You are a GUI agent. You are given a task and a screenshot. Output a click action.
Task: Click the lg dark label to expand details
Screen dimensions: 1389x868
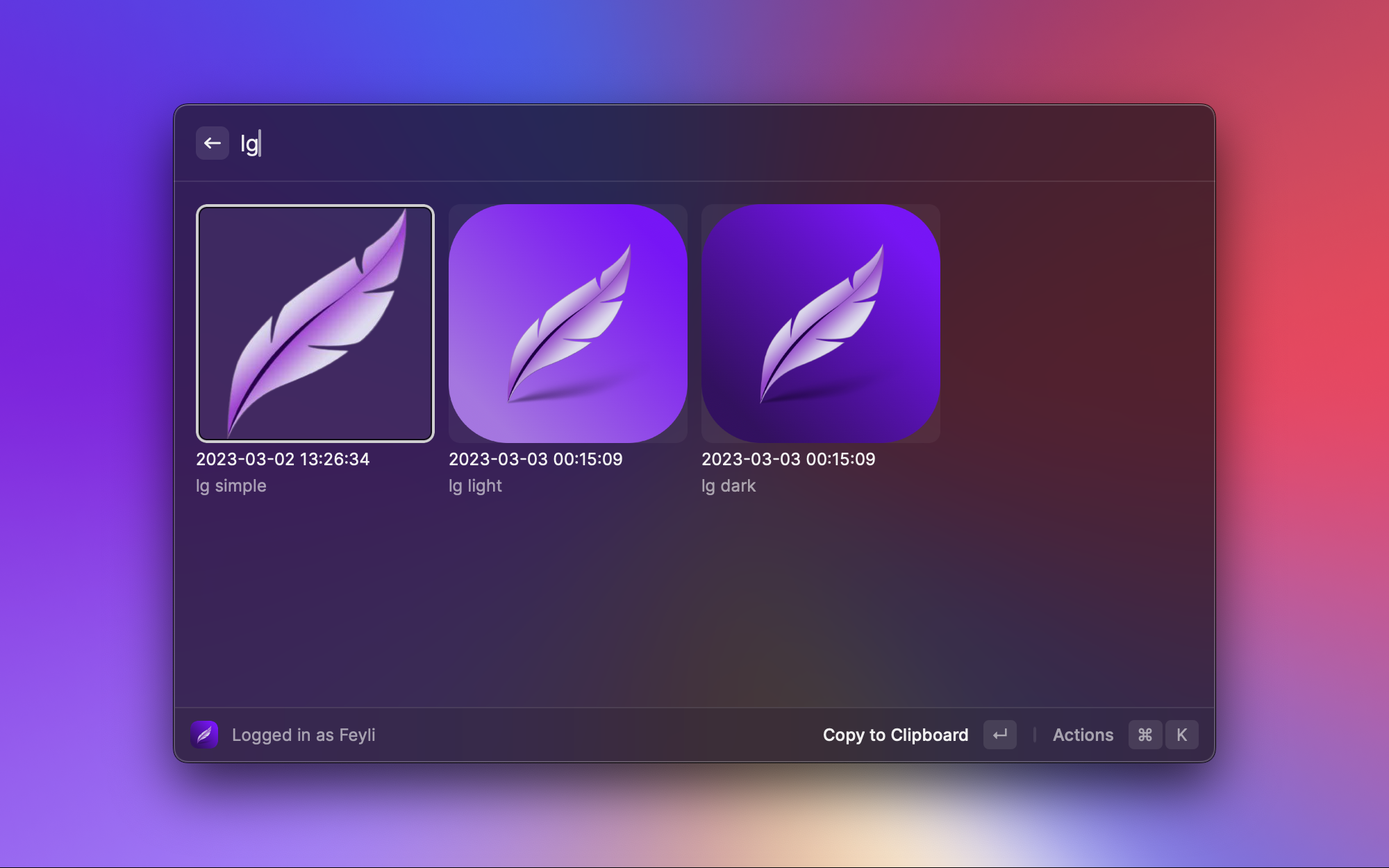[x=729, y=485]
